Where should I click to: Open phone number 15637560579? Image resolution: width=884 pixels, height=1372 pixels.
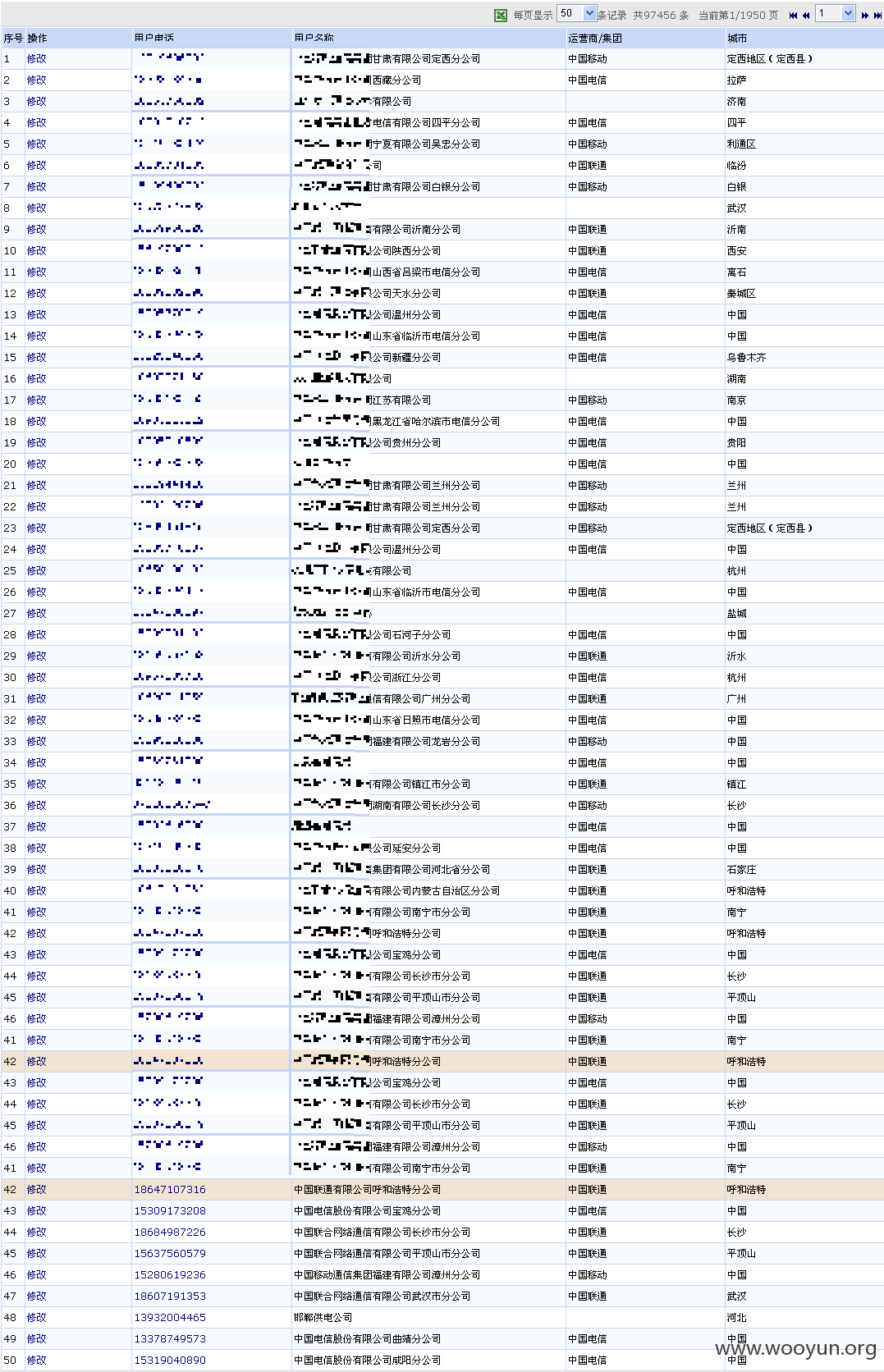coord(170,1254)
